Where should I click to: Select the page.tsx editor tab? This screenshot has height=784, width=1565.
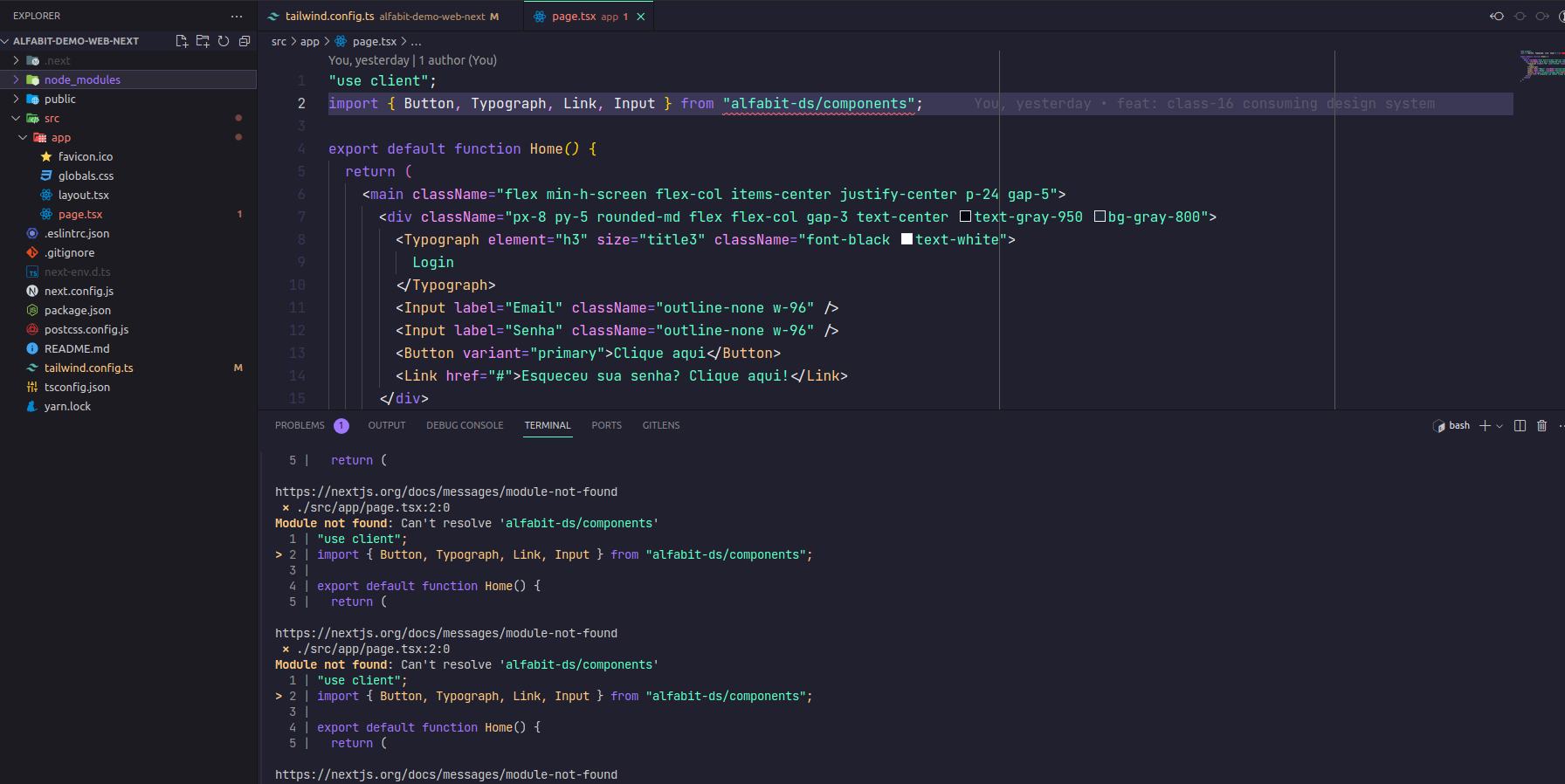[589, 17]
